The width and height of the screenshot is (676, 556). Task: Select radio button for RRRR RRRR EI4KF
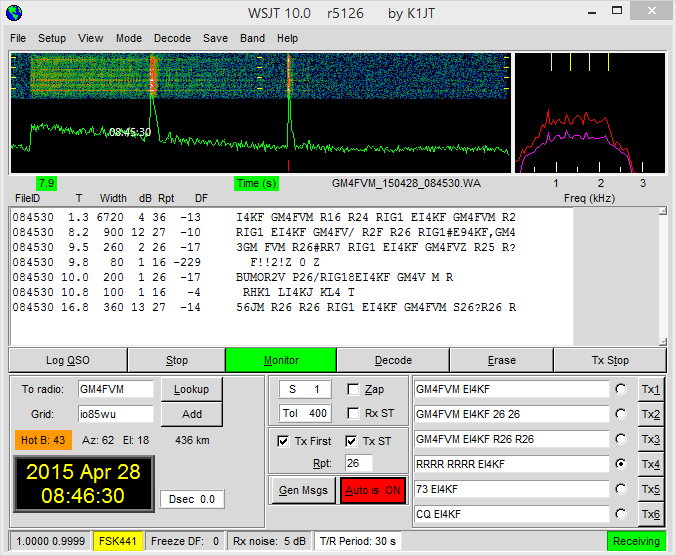tap(621, 464)
